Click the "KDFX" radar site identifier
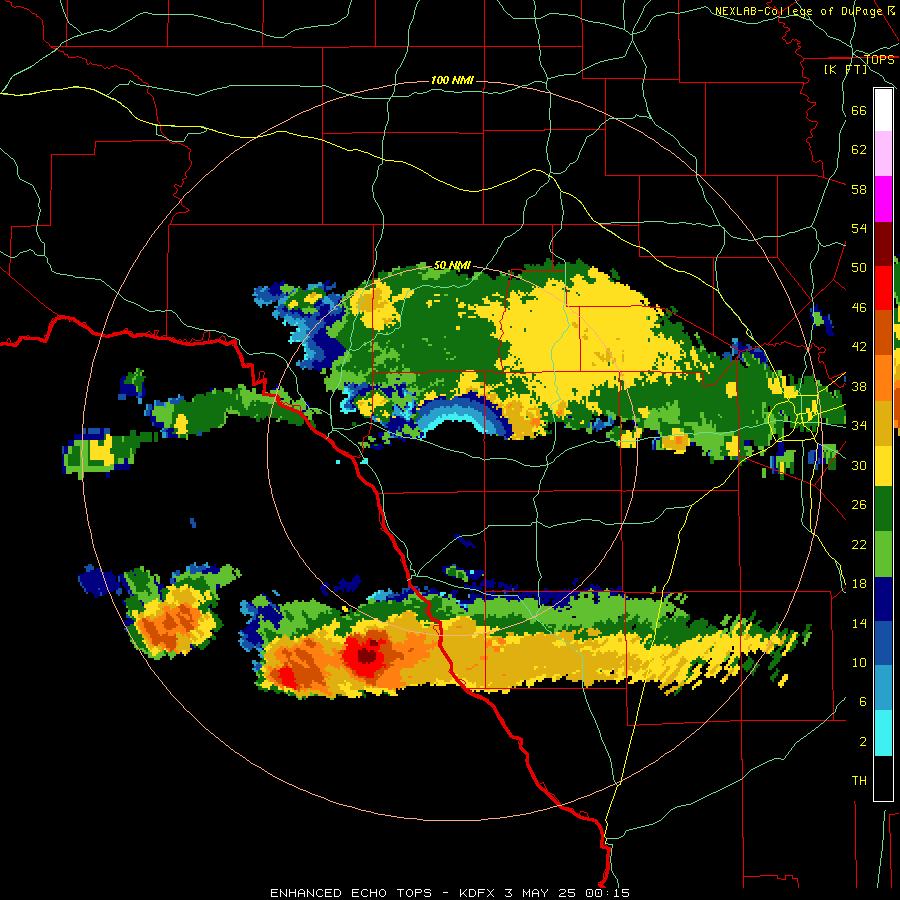 [476, 893]
